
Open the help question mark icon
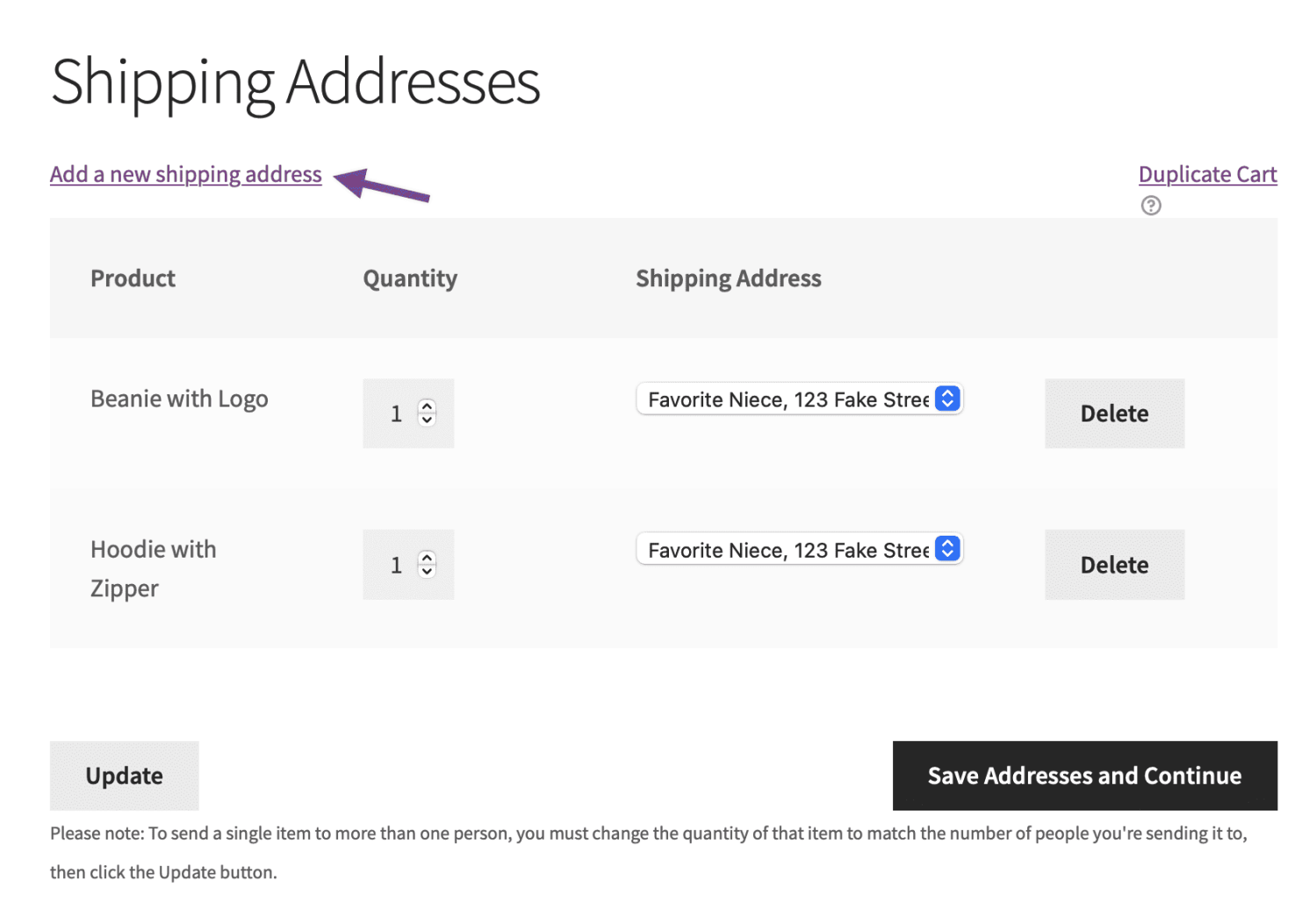tap(1150, 206)
